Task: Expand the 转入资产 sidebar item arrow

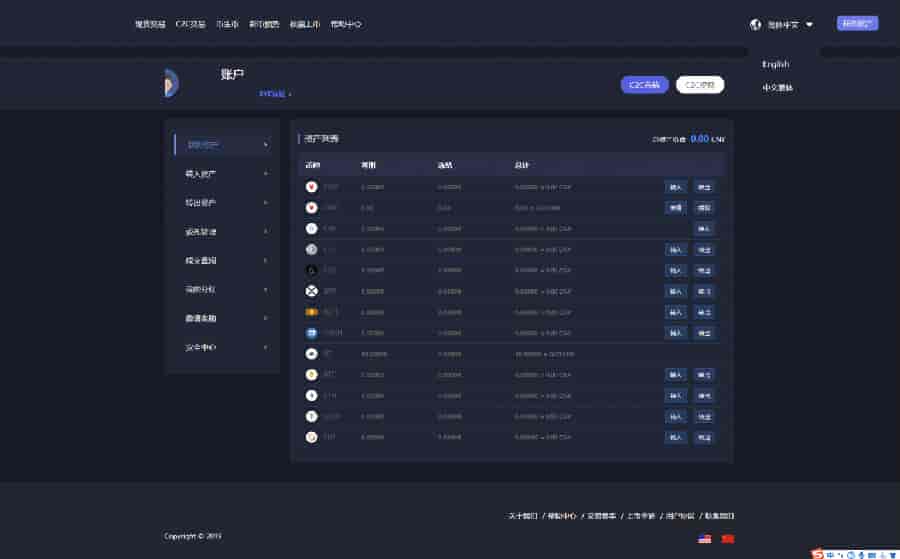Action: click(x=265, y=174)
